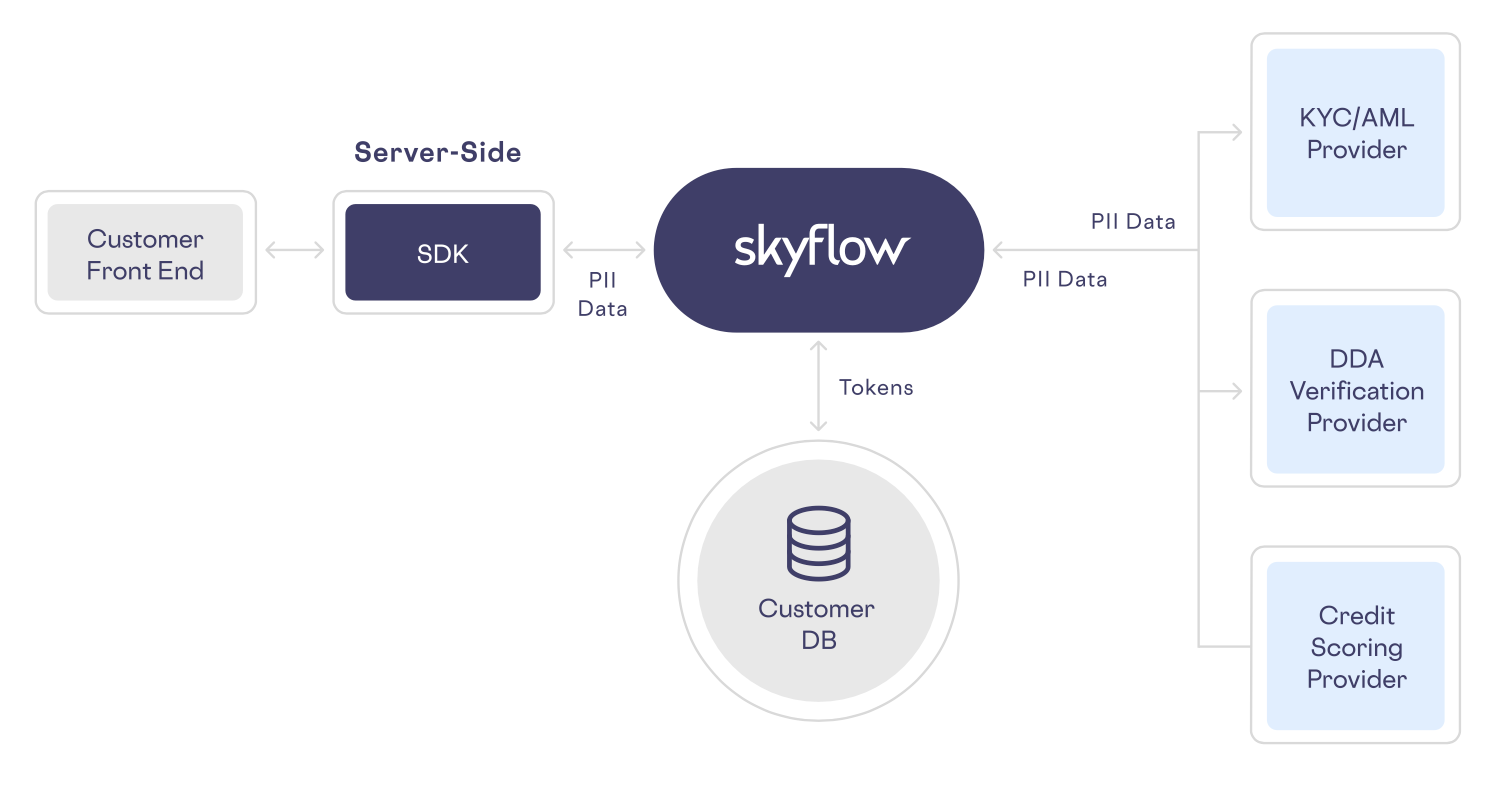The image size is (1500, 788).
Task: Click the database cylinder icon
Action: click(x=818, y=543)
